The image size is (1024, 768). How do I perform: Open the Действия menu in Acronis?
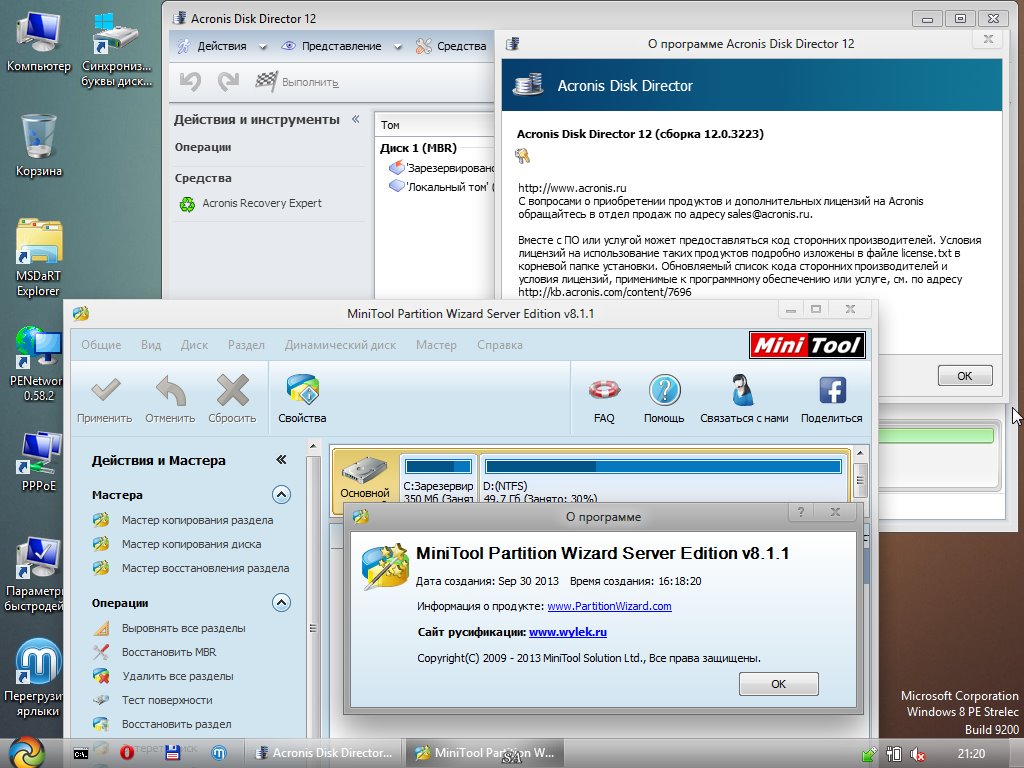click(221, 46)
